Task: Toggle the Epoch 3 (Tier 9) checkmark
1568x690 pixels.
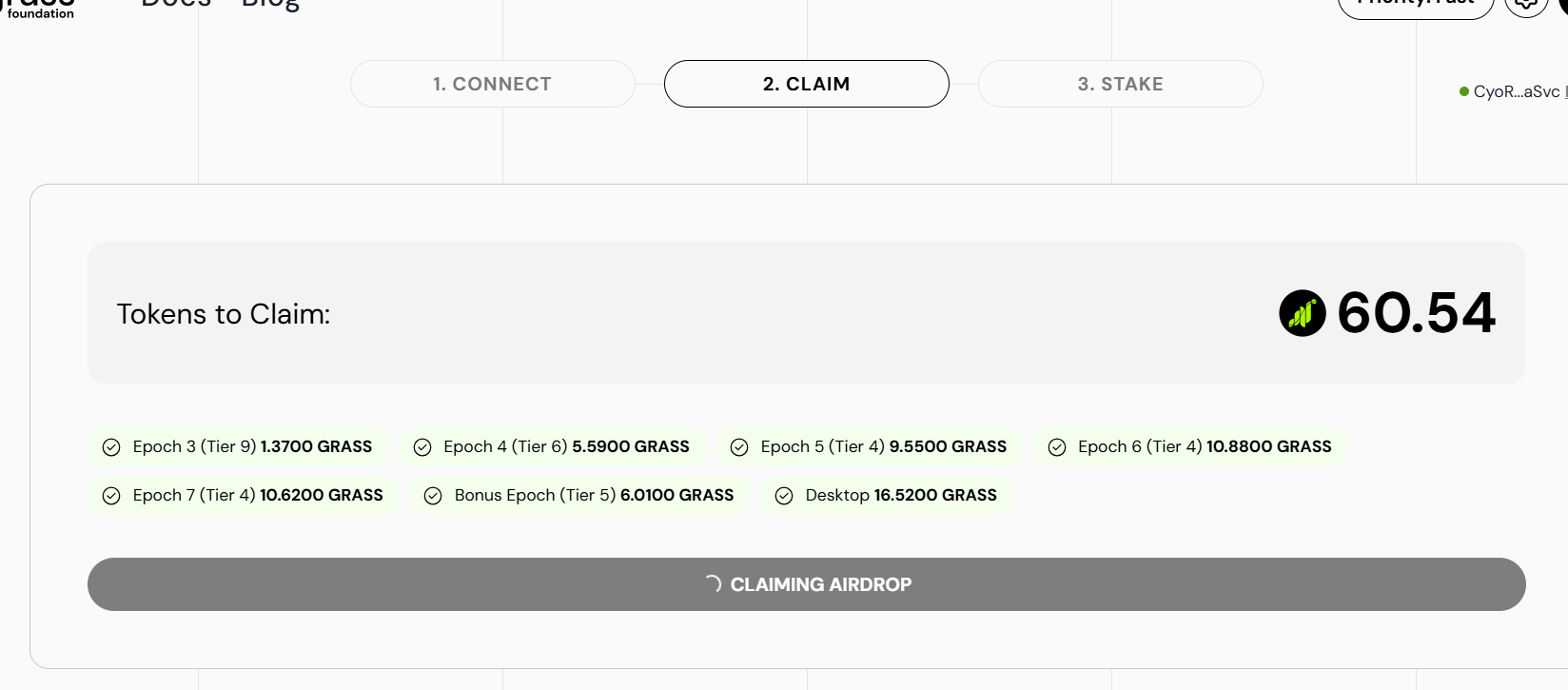Action: (x=111, y=447)
